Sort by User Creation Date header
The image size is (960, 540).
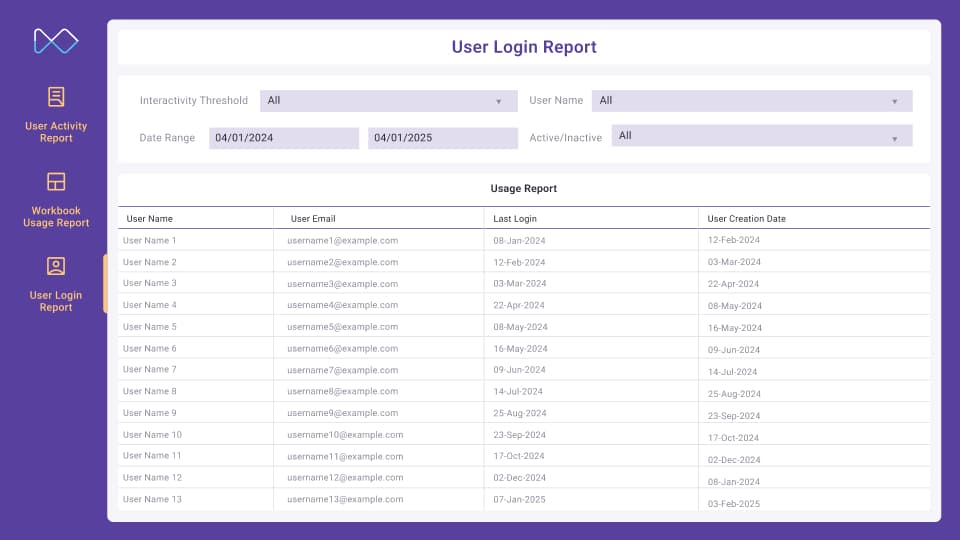[x=746, y=219]
